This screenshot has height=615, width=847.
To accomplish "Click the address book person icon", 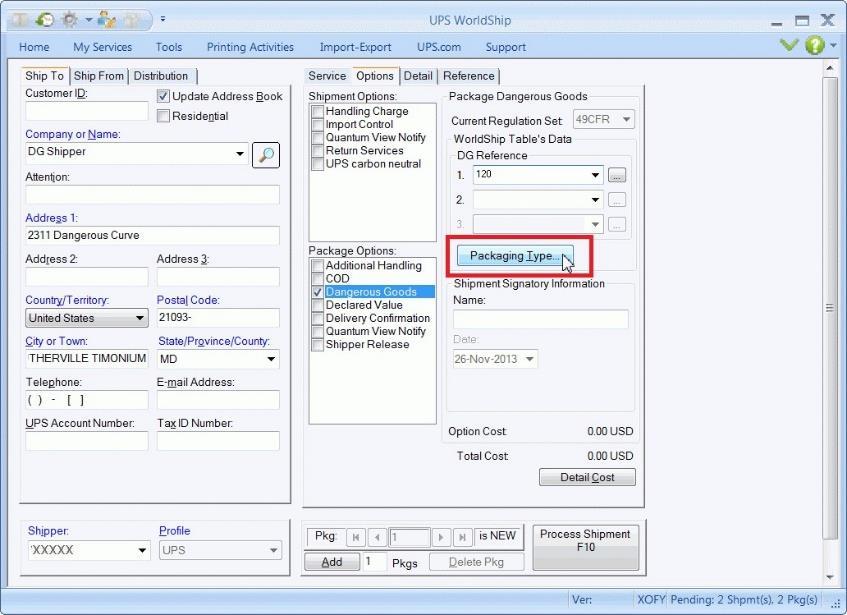I will point(107,20).
